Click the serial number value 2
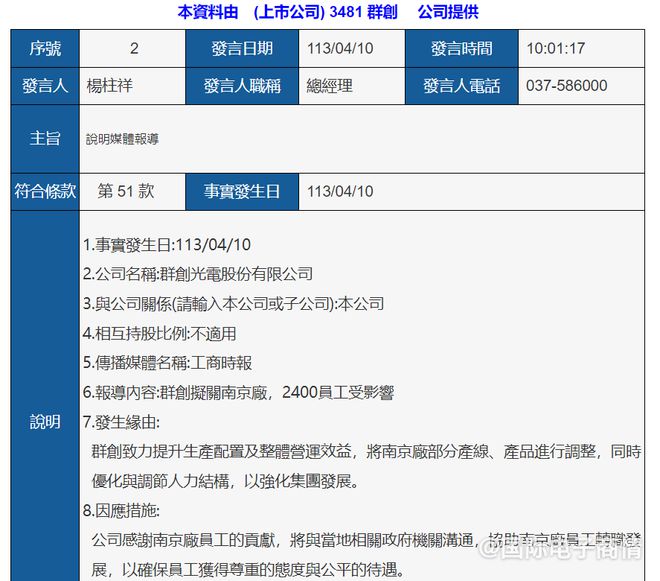This screenshot has height=581, width=660. (x=134, y=48)
